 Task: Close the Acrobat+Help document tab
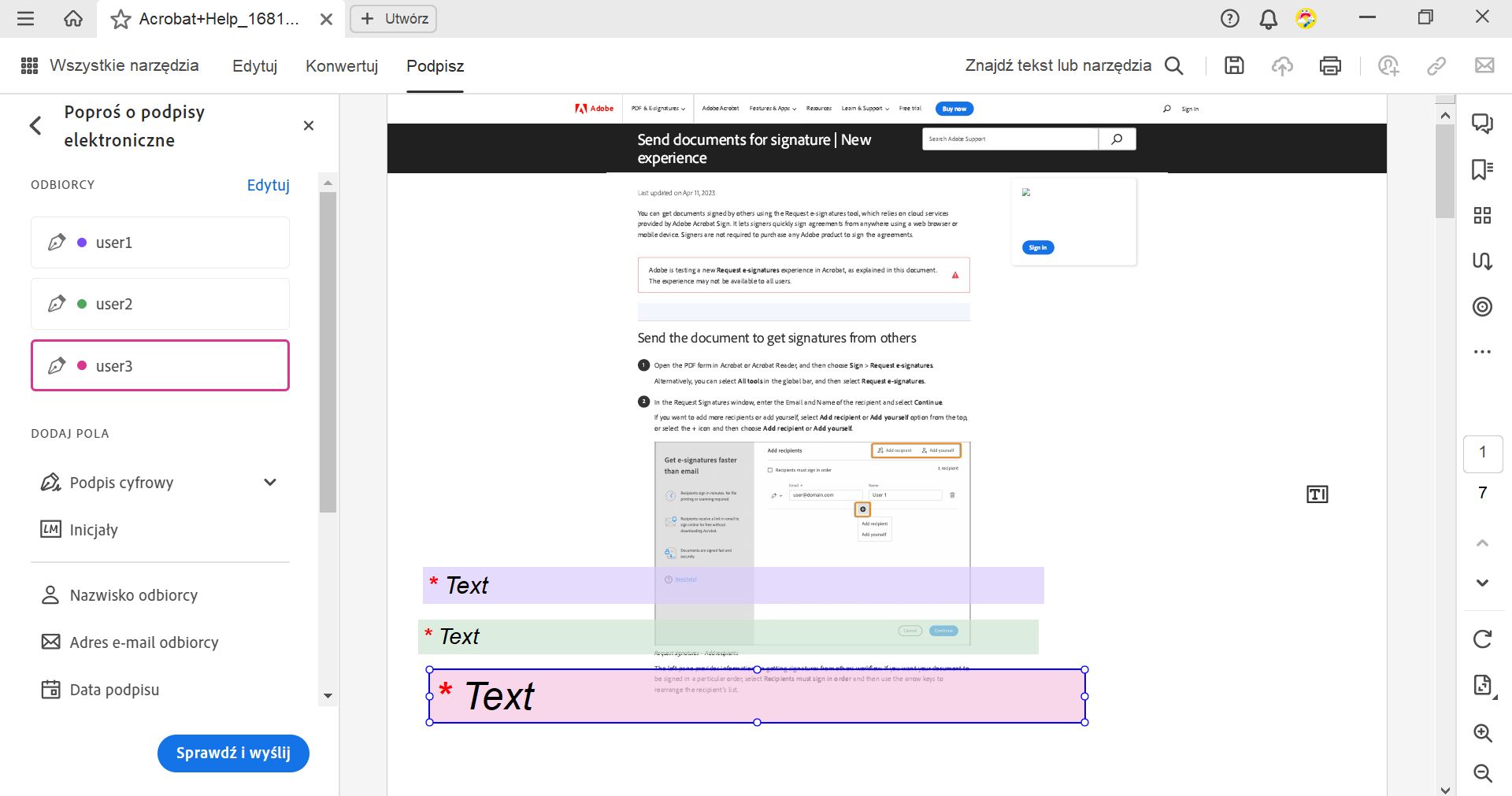tap(326, 19)
